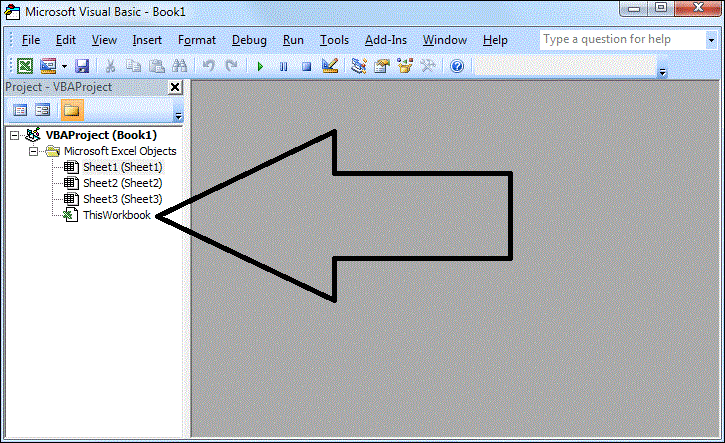Open the Run menu
Viewport: 725px width, 443px height.
click(x=293, y=40)
